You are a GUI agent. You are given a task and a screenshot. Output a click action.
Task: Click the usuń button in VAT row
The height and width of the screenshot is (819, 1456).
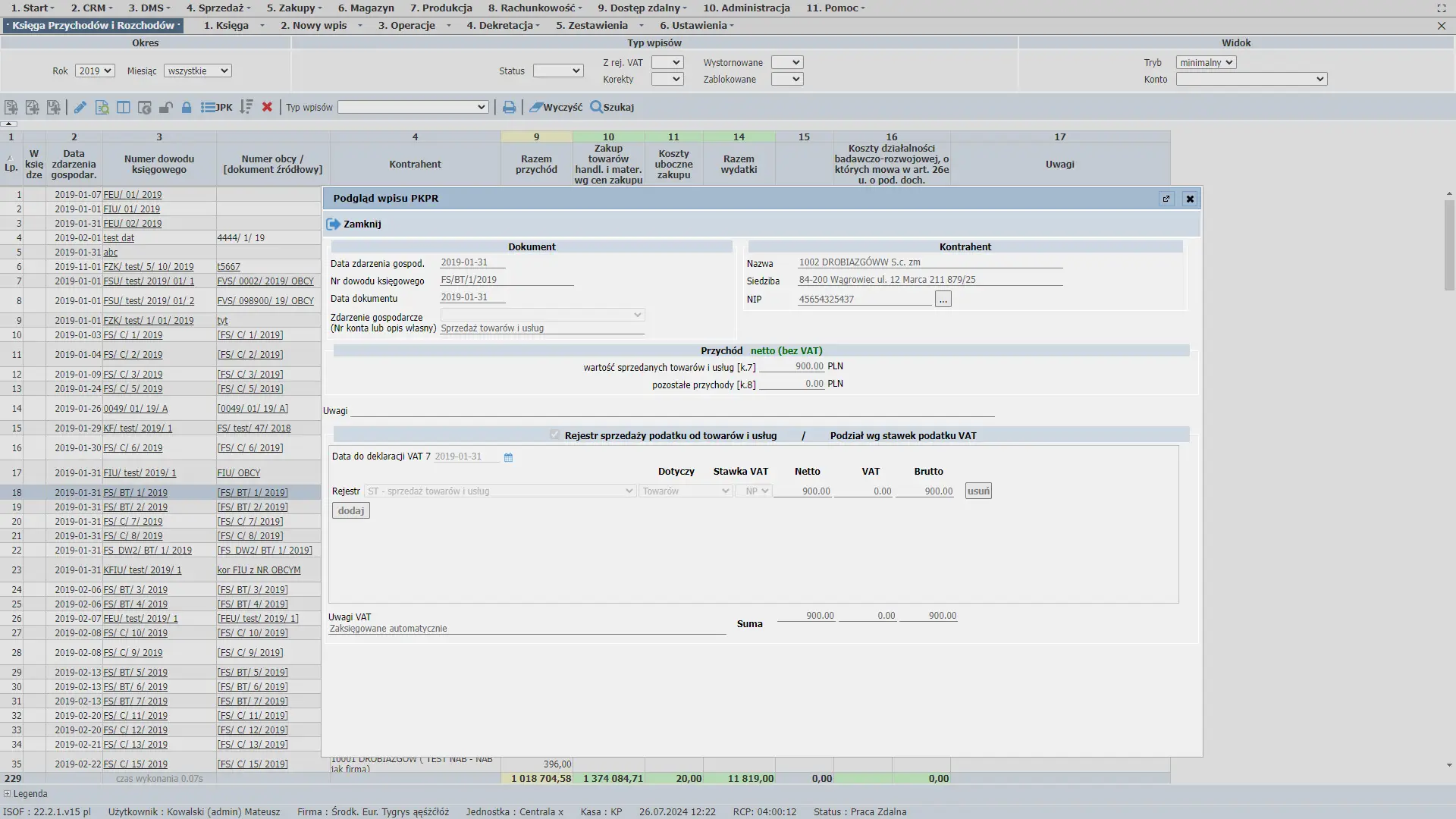pyautogui.click(x=977, y=491)
